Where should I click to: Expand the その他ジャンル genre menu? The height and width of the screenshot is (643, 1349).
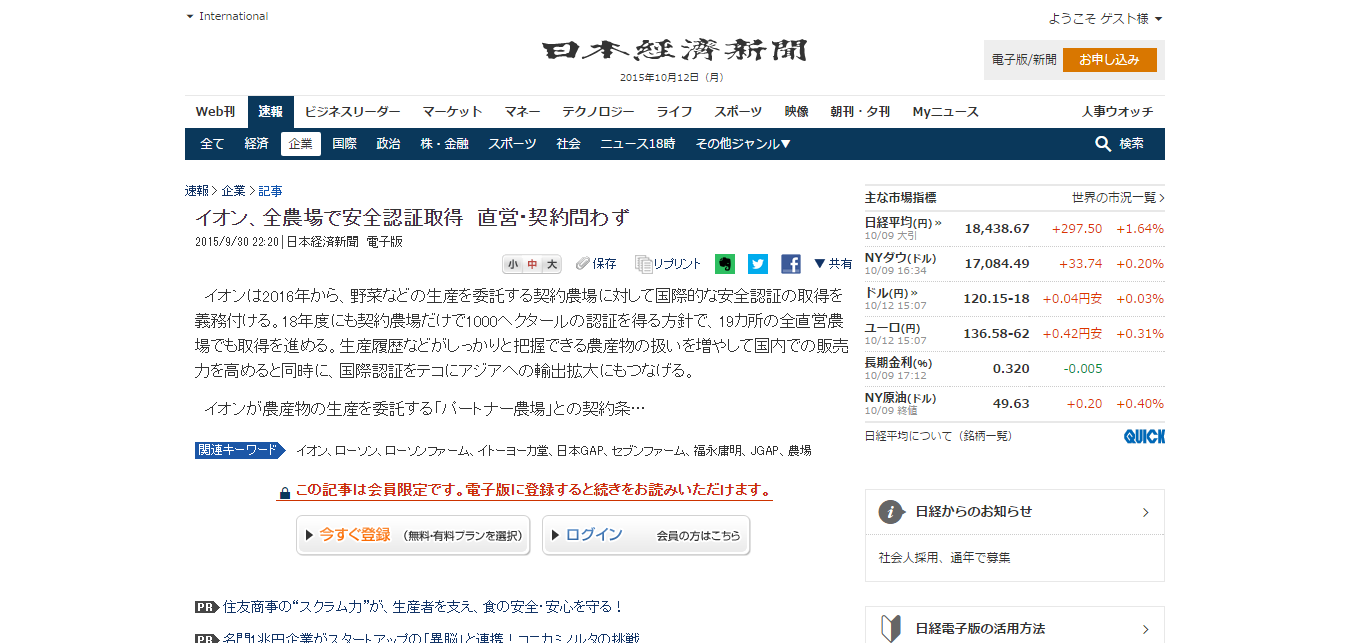[x=743, y=144]
